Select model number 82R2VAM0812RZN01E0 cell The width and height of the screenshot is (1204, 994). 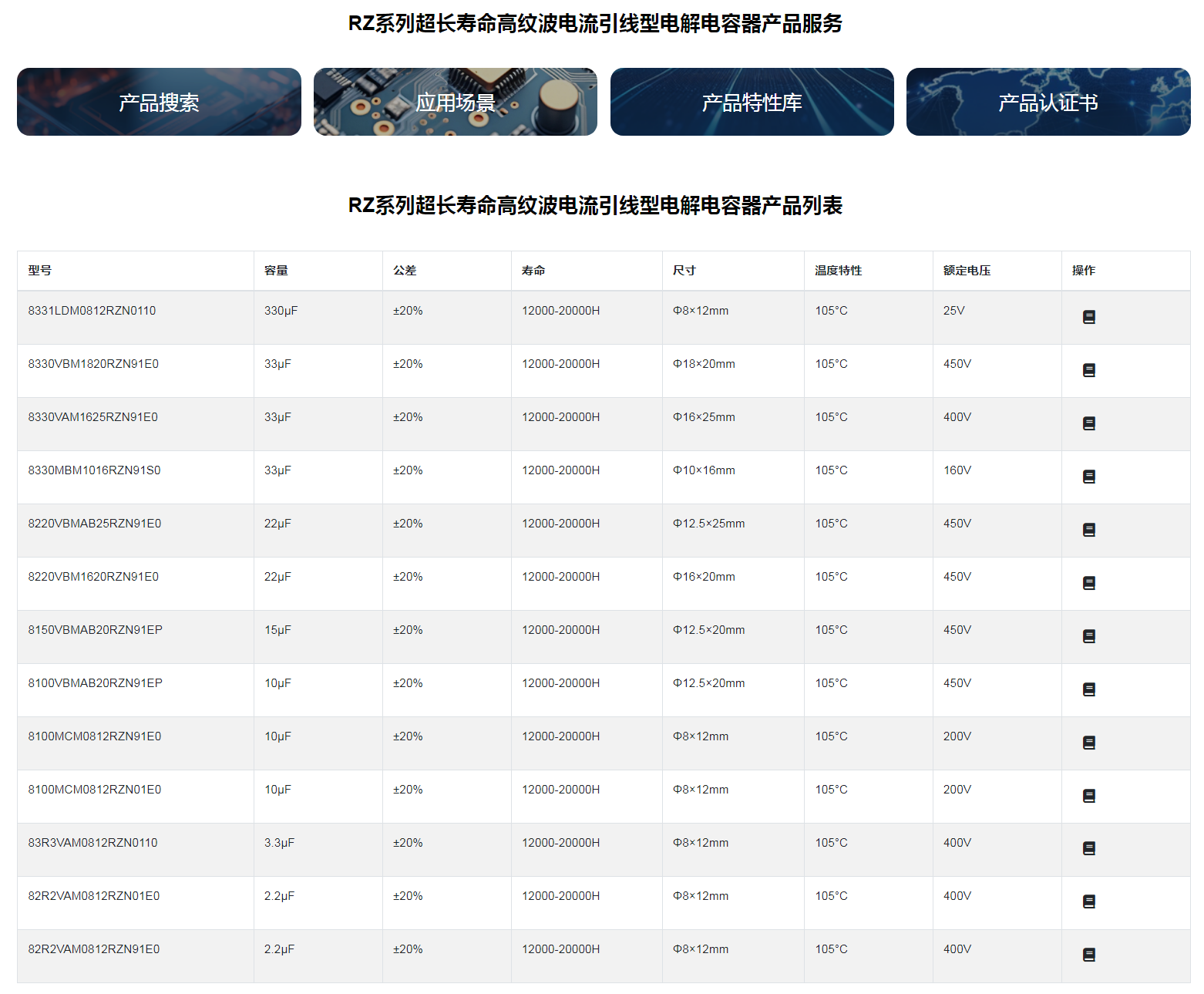94,896
